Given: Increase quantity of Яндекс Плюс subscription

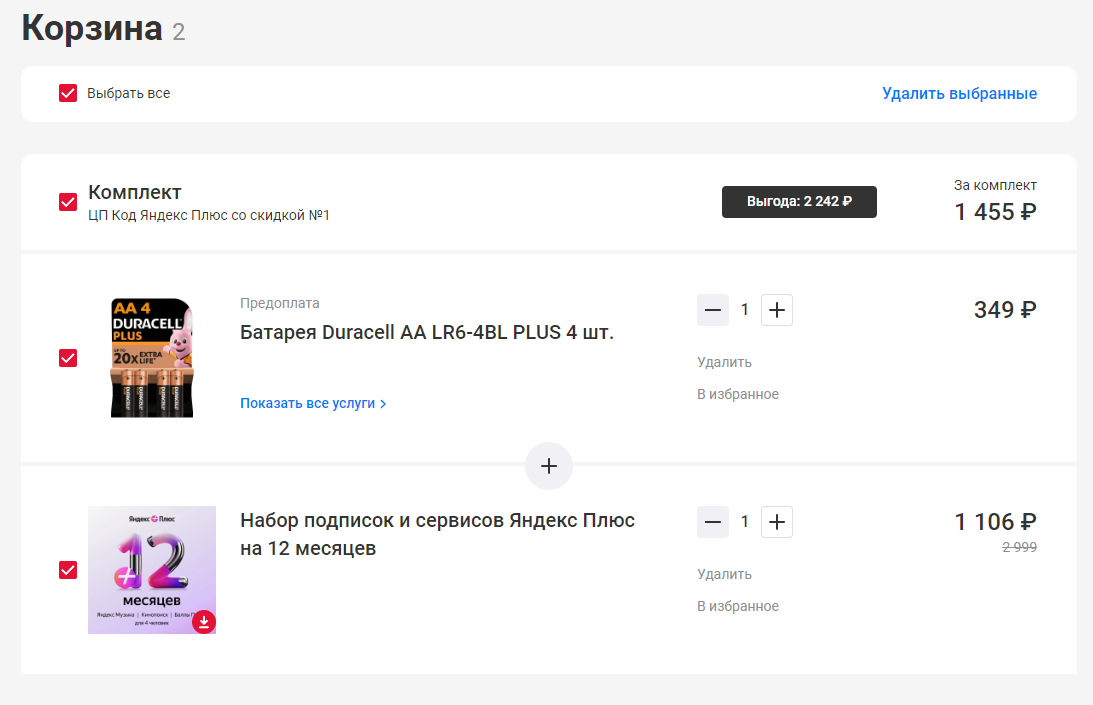Looking at the screenshot, I should pyautogui.click(x=777, y=522).
